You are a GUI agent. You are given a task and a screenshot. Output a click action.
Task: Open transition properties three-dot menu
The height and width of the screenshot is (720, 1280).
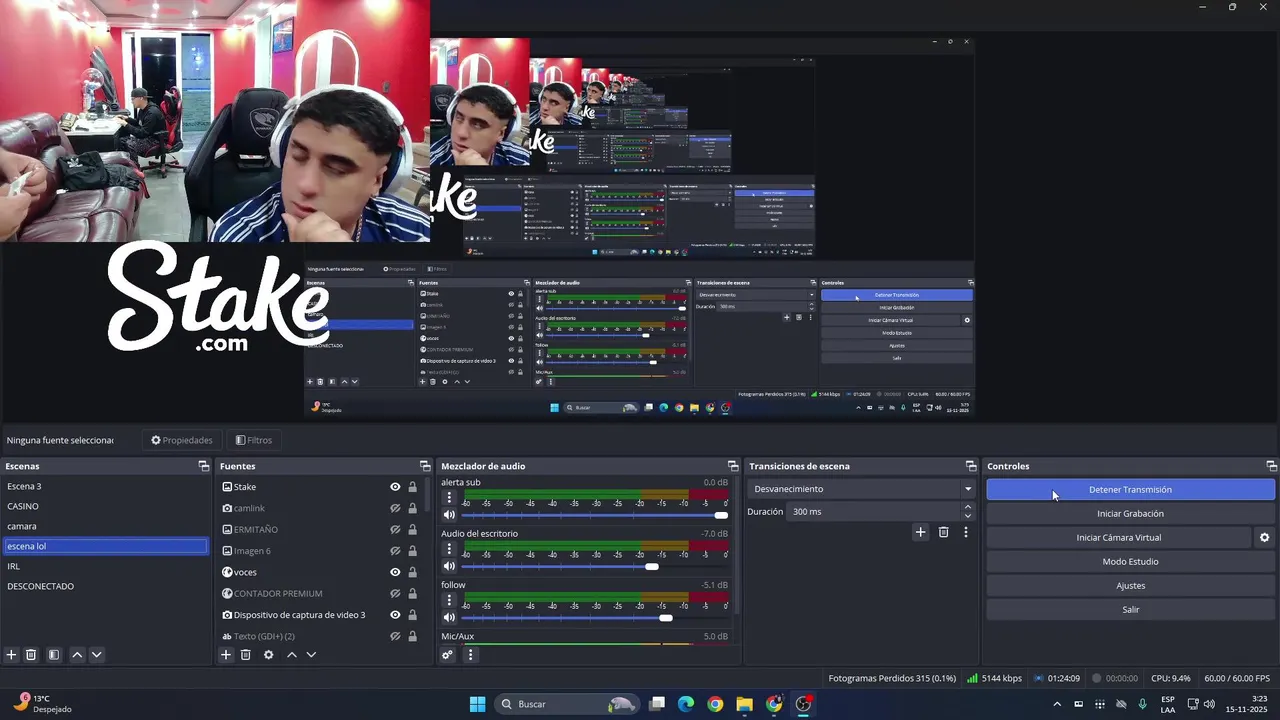click(965, 532)
